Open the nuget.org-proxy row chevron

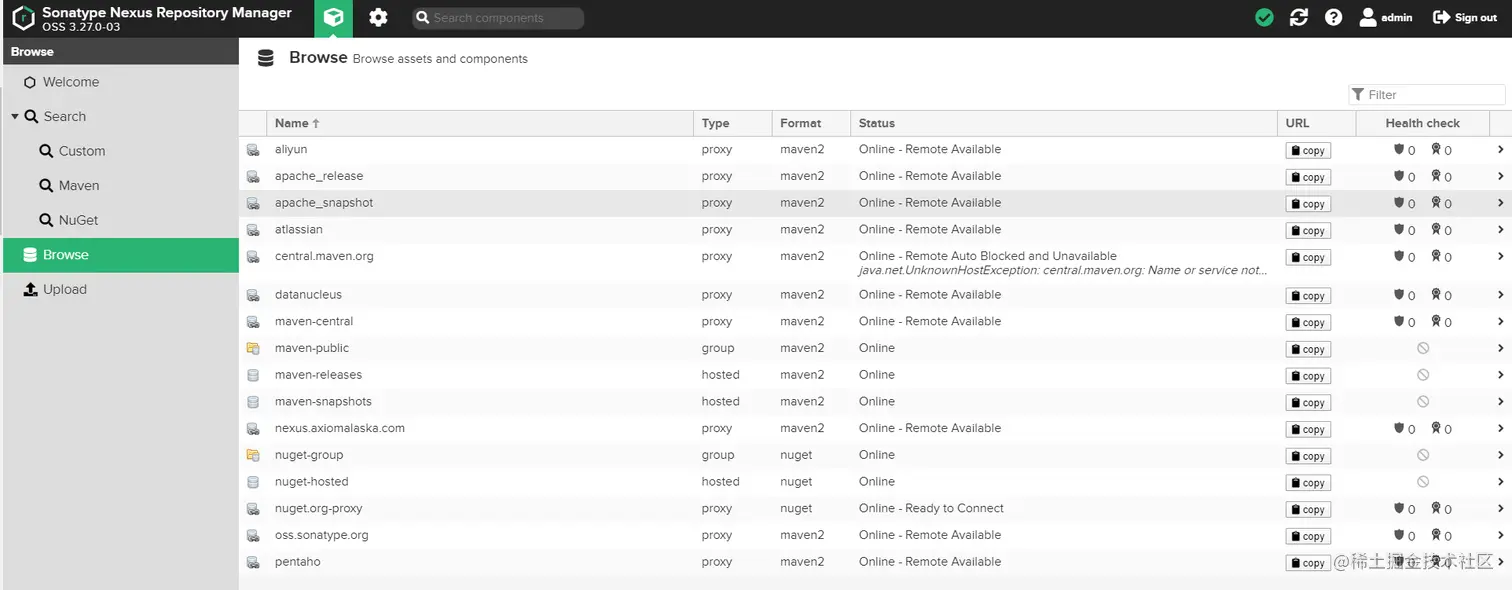pyautogui.click(x=1500, y=509)
